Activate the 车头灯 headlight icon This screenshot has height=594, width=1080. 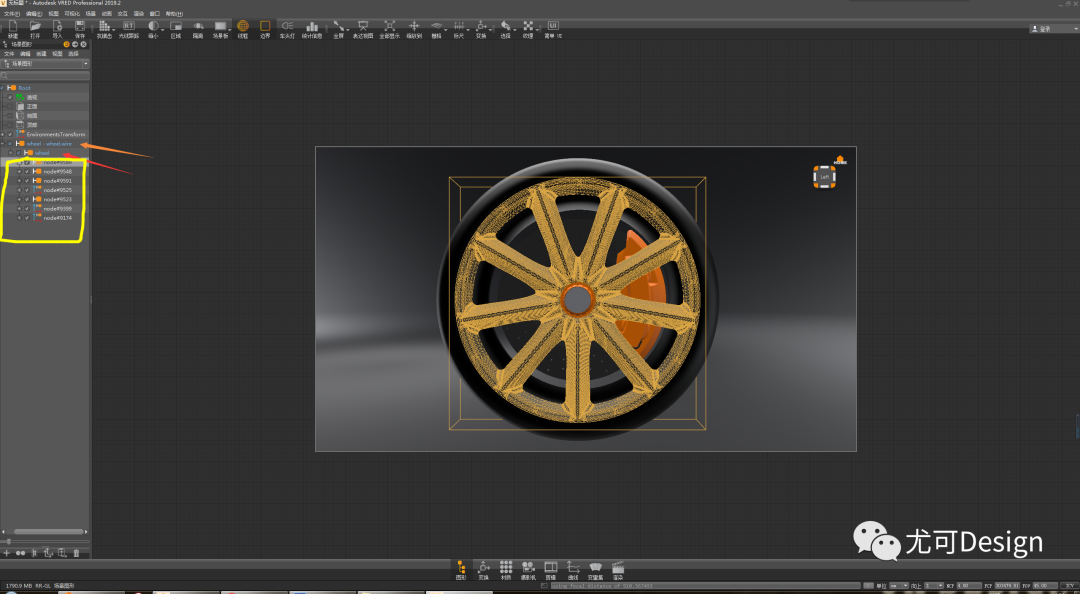[290, 28]
